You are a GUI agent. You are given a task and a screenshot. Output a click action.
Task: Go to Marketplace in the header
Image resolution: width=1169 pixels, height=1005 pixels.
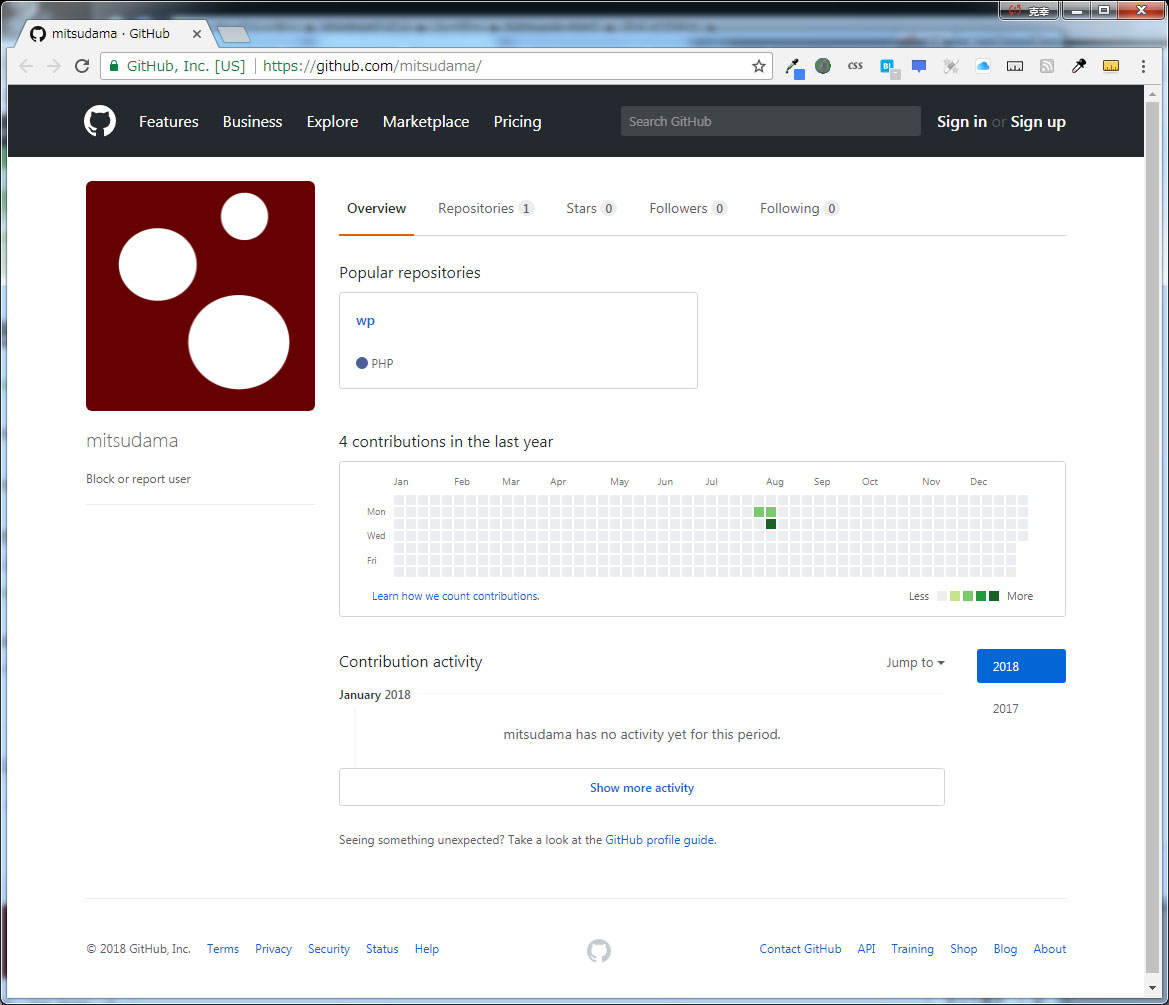tap(426, 122)
